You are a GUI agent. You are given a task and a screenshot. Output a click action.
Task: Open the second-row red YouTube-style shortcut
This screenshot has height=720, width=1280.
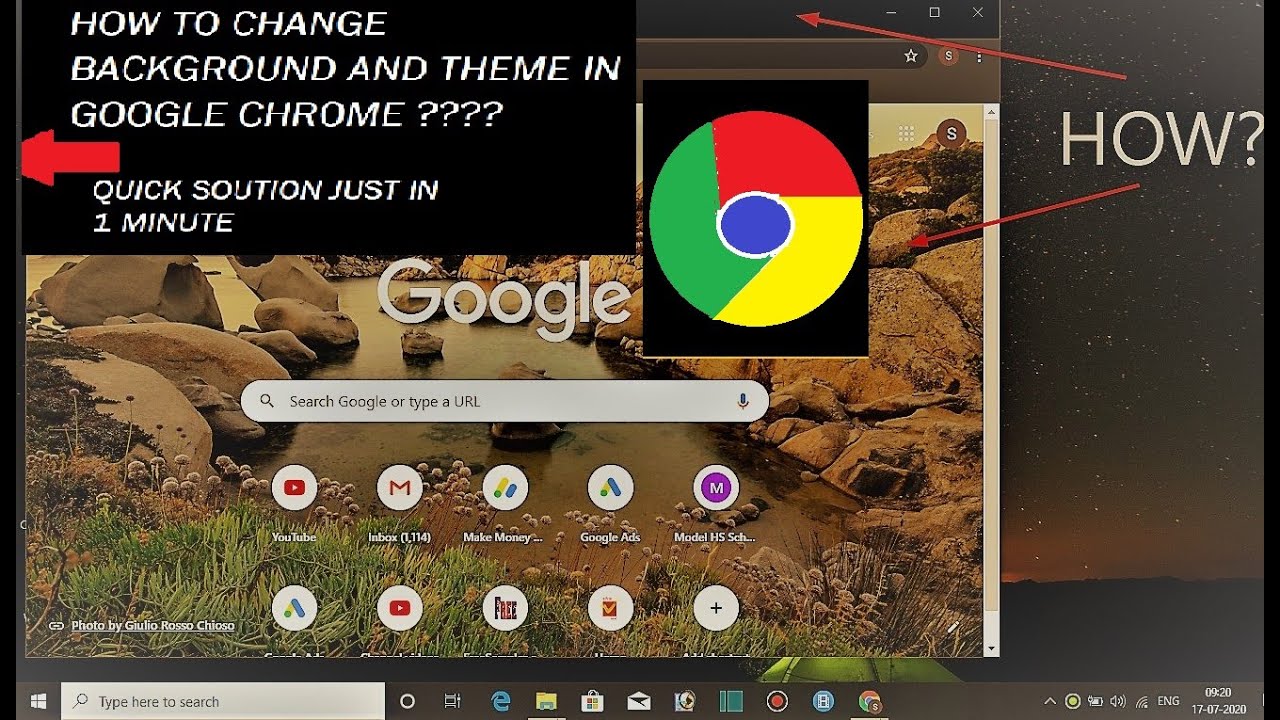click(400, 608)
